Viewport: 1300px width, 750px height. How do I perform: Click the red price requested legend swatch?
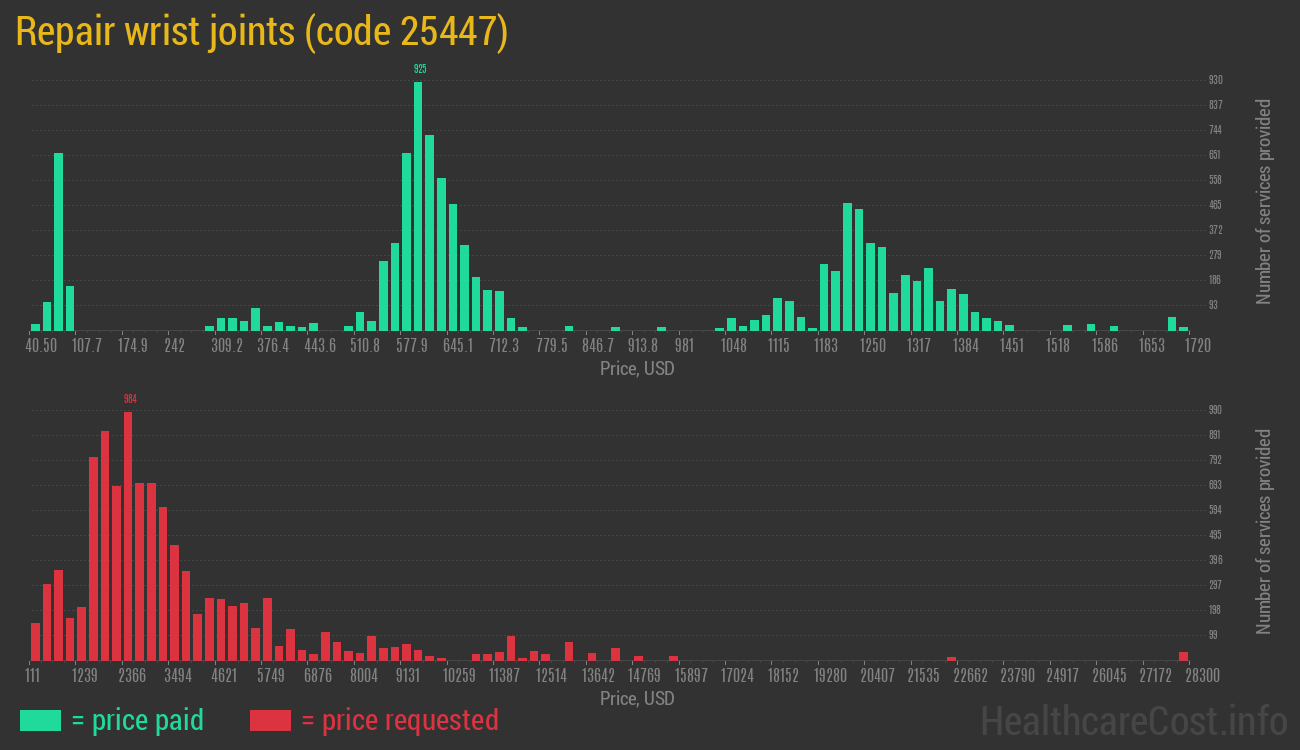click(270, 720)
